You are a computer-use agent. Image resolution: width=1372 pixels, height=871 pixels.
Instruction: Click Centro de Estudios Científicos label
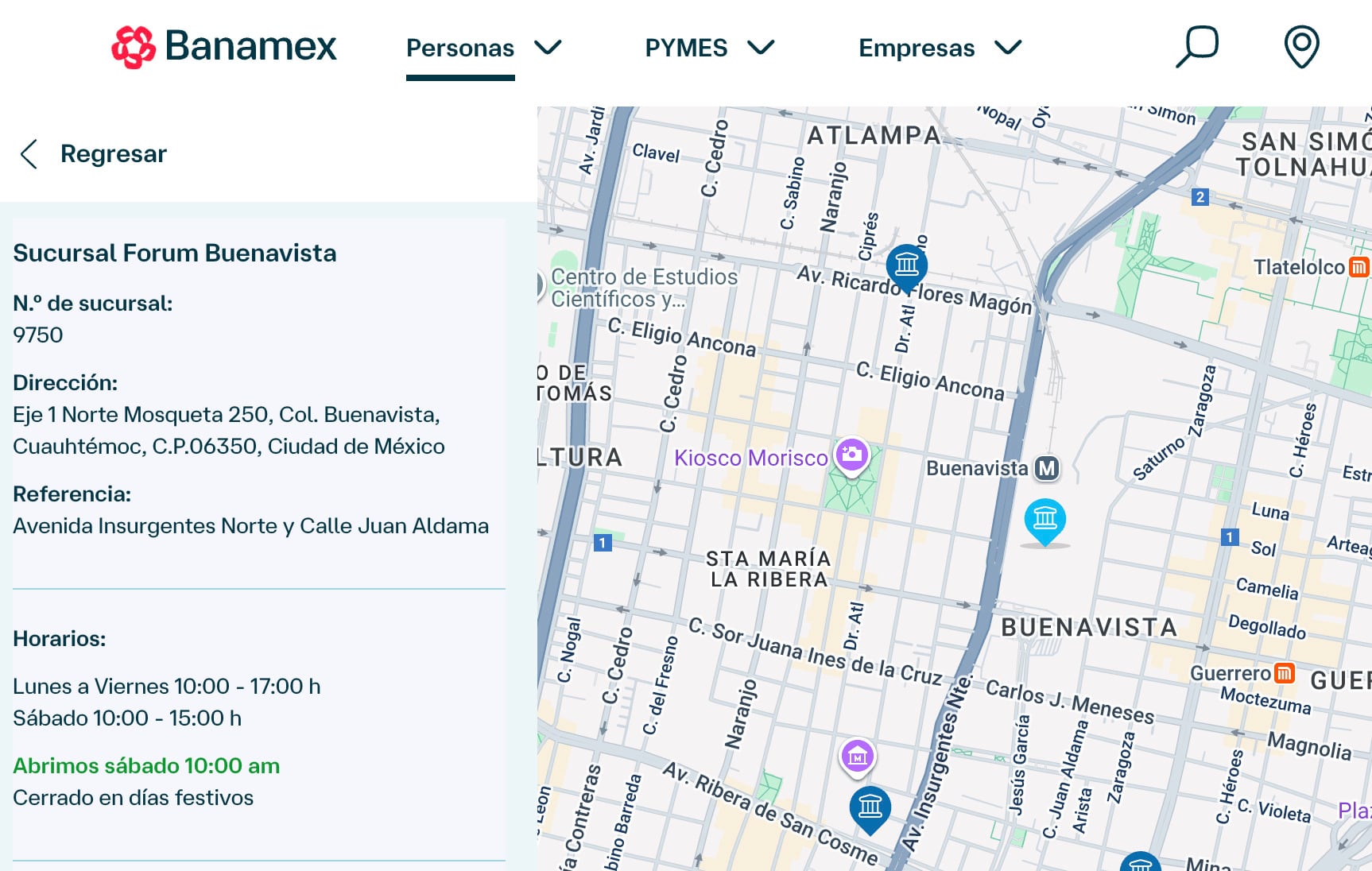[644, 288]
